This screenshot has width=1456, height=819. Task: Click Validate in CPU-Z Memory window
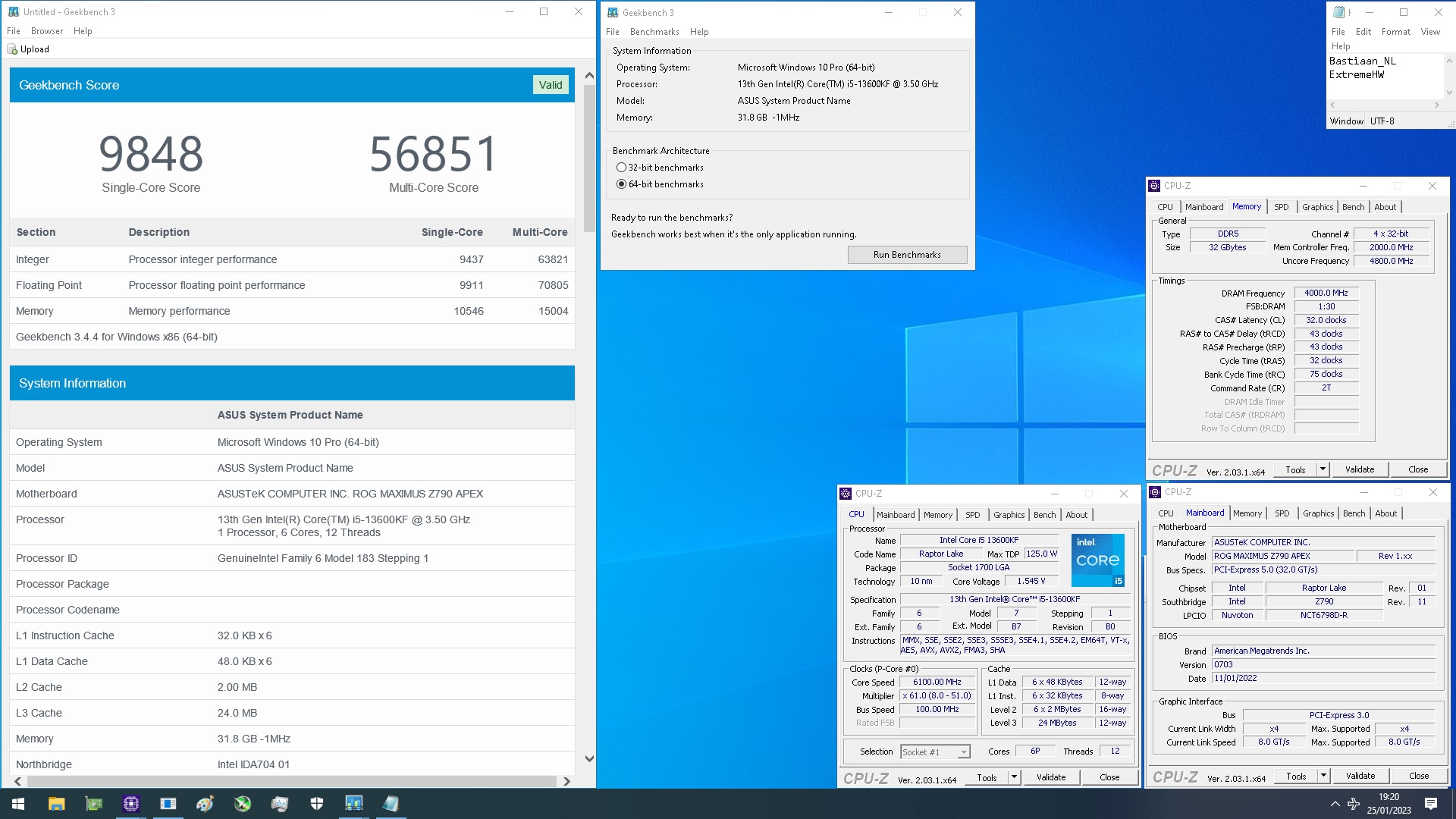1359,469
